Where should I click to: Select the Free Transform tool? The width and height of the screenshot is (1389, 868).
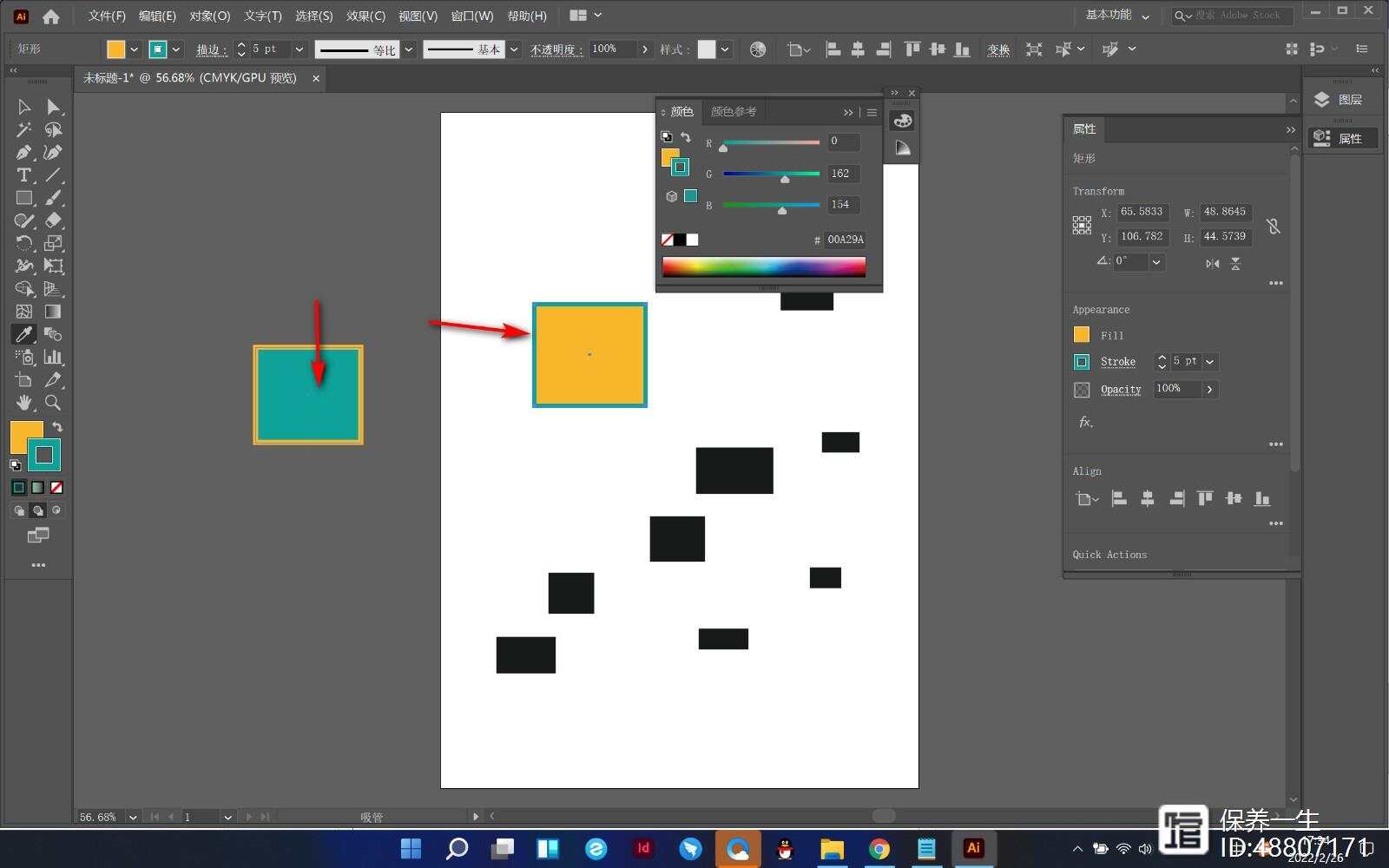pos(53,266)
